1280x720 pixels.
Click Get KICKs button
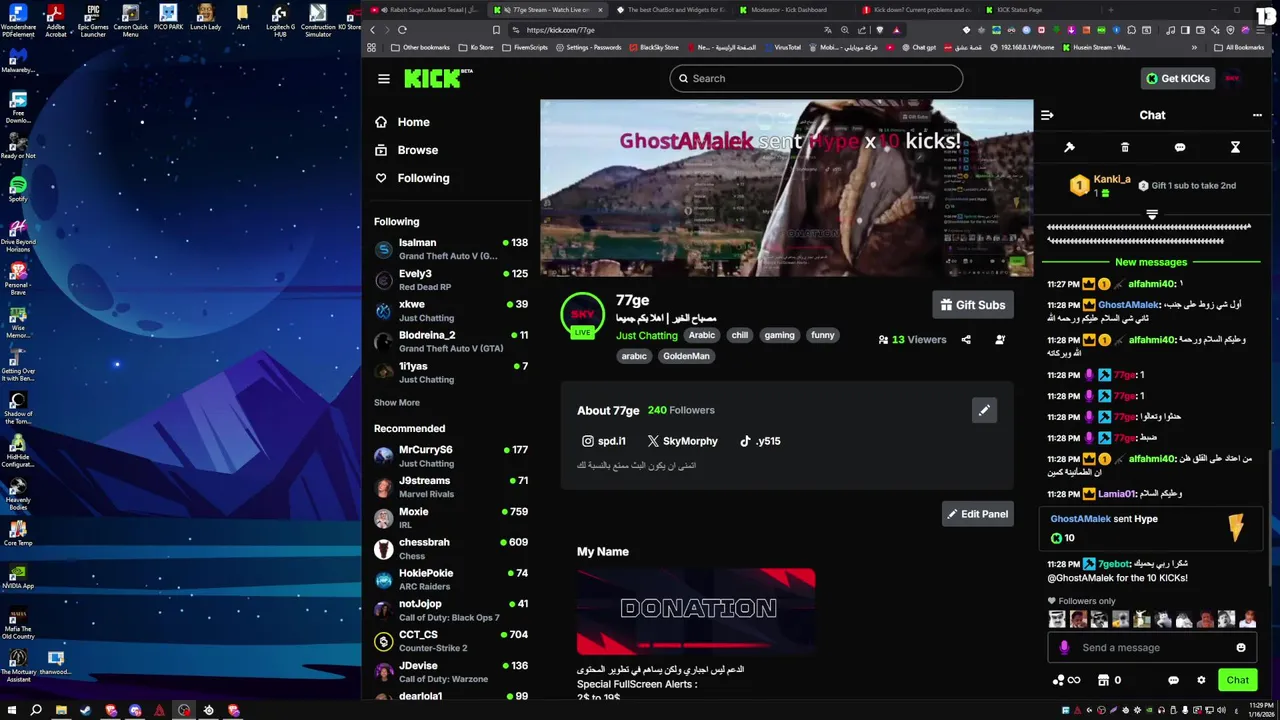pos(1177,78)
